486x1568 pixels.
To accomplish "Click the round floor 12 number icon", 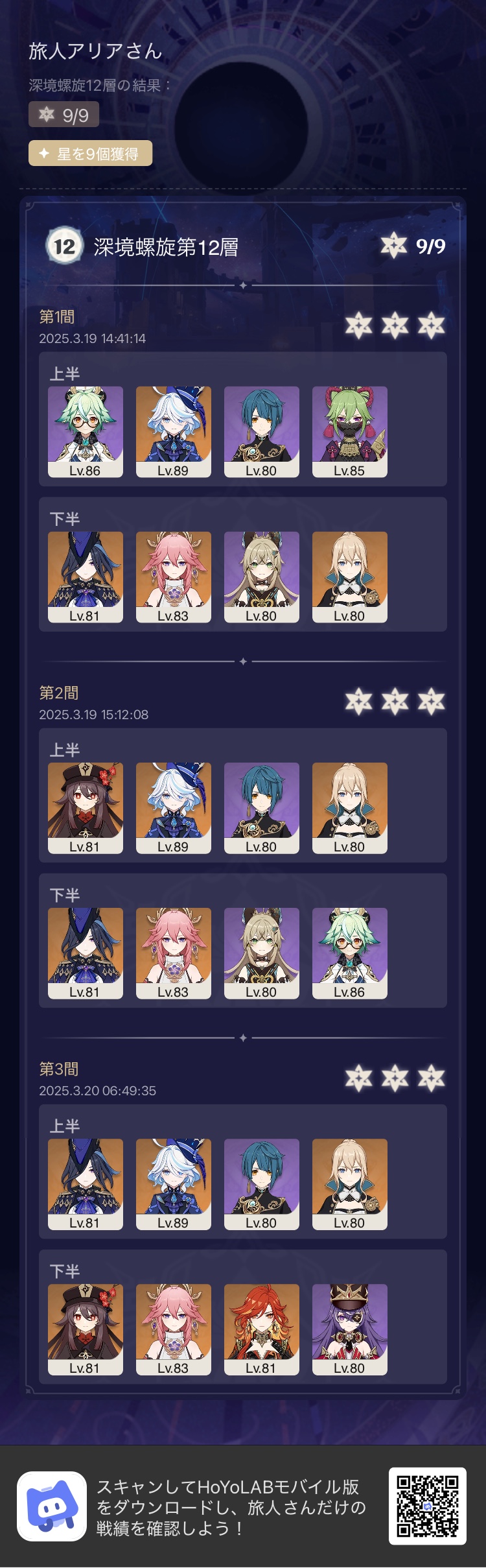I will pyautogui.click(x=64, y=246).
